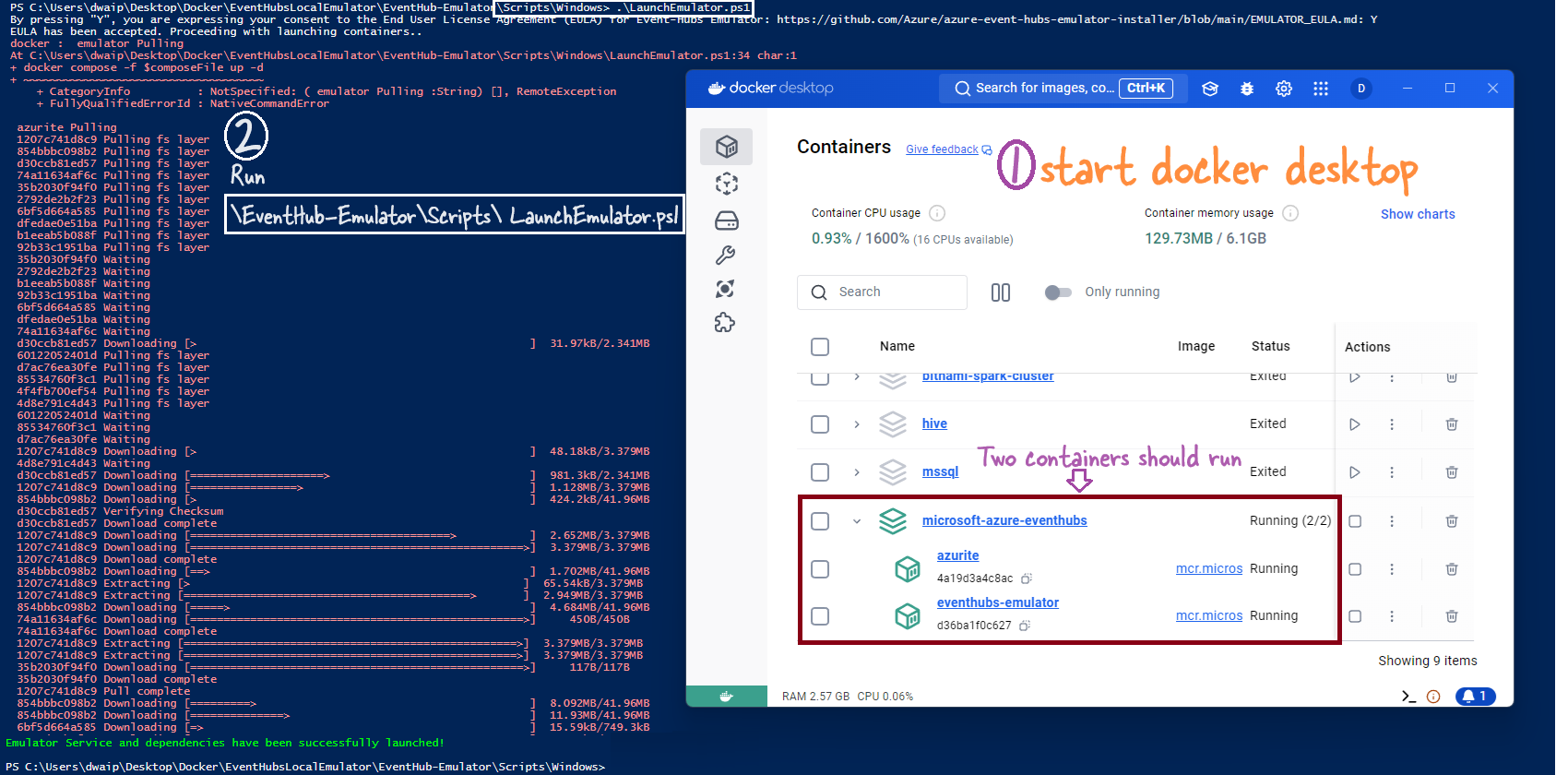Open the apps grid icon in header
The height and width of the screenshot is (775, 1568).
coord(1321,89)
